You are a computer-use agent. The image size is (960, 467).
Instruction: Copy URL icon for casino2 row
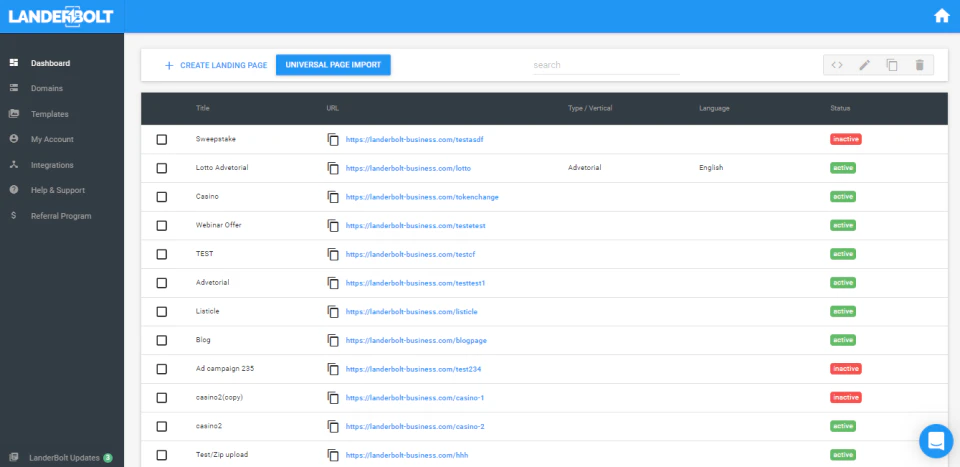333,426
